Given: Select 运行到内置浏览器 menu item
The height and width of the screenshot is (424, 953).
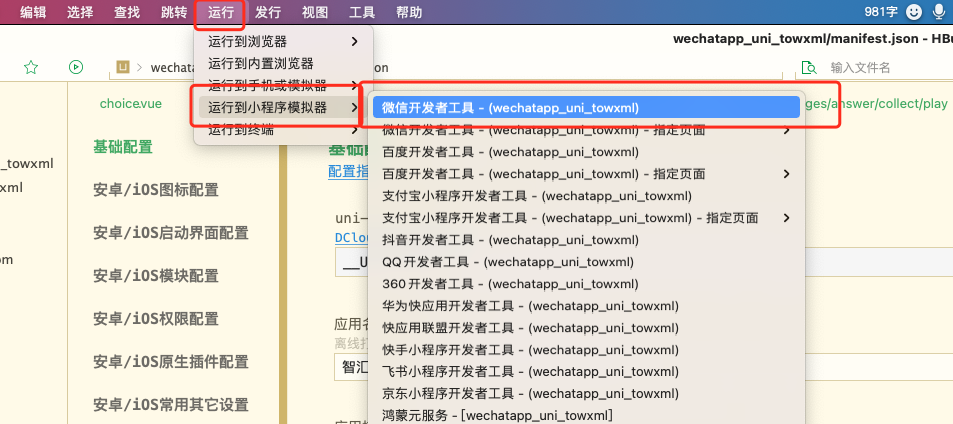Looking at the screenshot, I should (284, 63).
